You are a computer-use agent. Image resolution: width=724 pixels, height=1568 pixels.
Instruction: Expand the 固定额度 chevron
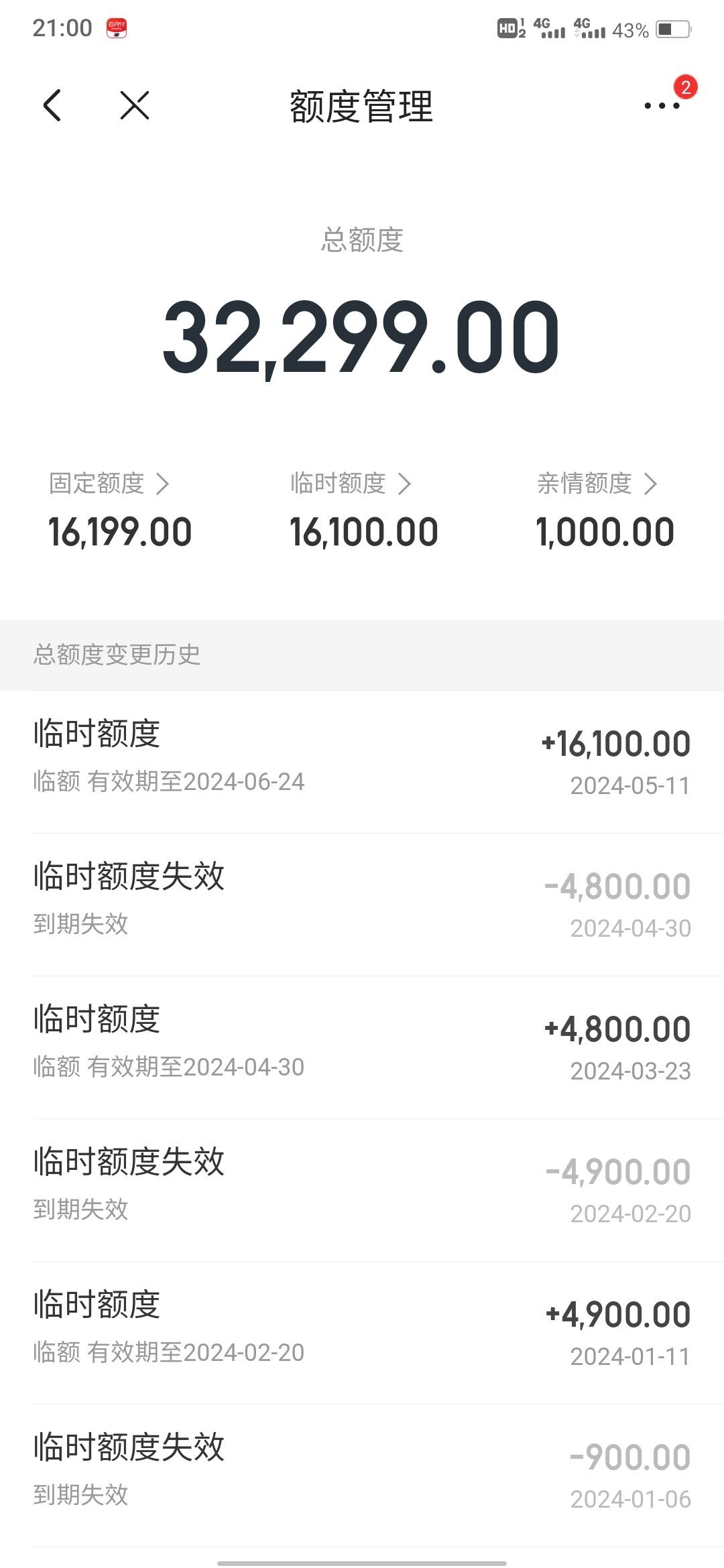(162, 484)
